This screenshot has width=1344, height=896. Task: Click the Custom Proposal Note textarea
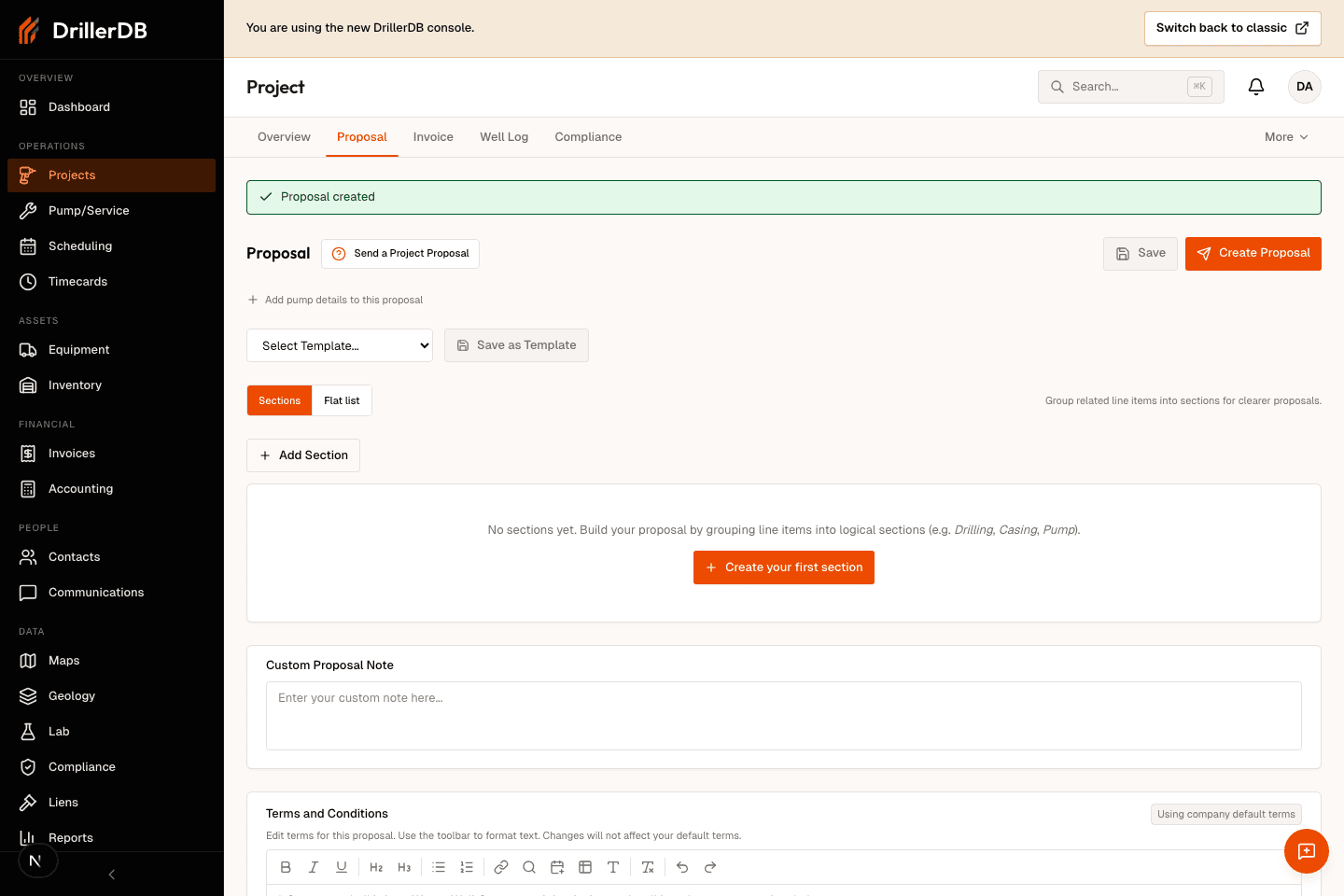coord(784,716)
